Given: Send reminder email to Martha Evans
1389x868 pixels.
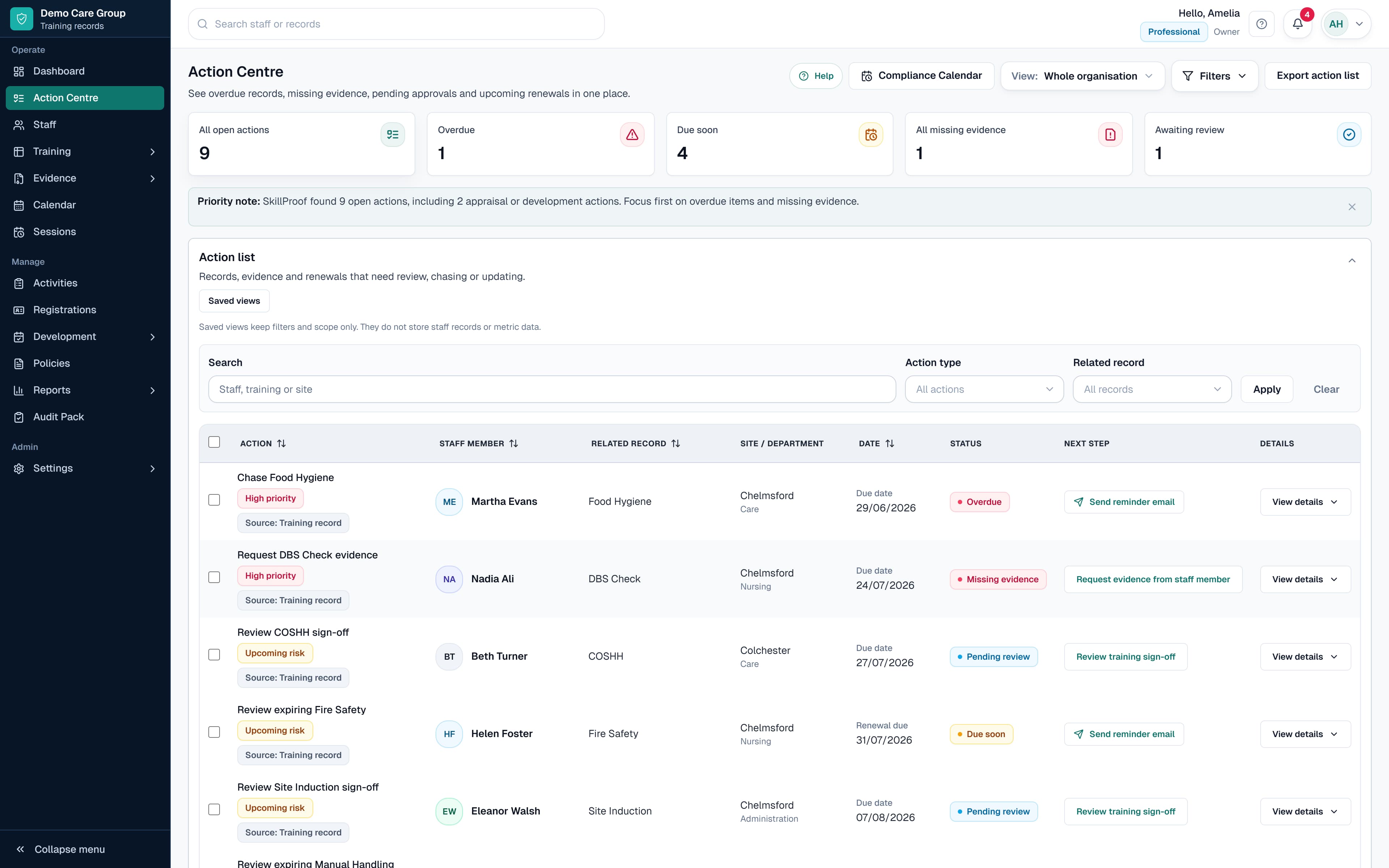Looking at the screenshot, I should (x=1124, y=502).
